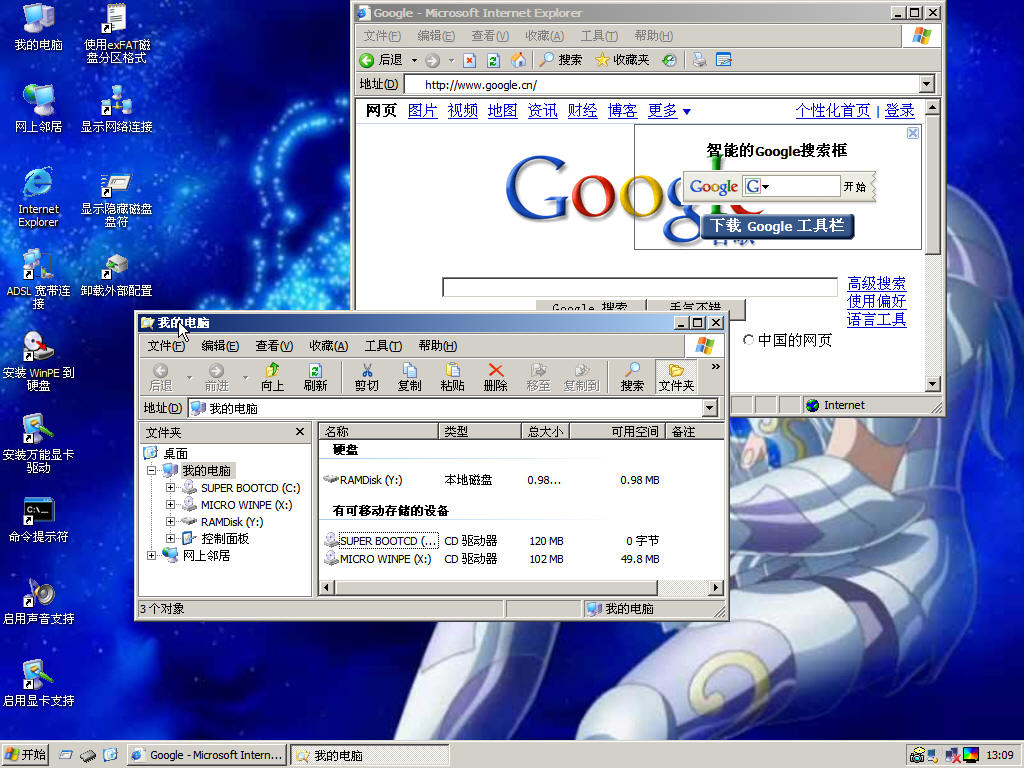1024x768 pixels.
Task: Select the 中国的网页 radio button
Action: [x=748, y=340]
